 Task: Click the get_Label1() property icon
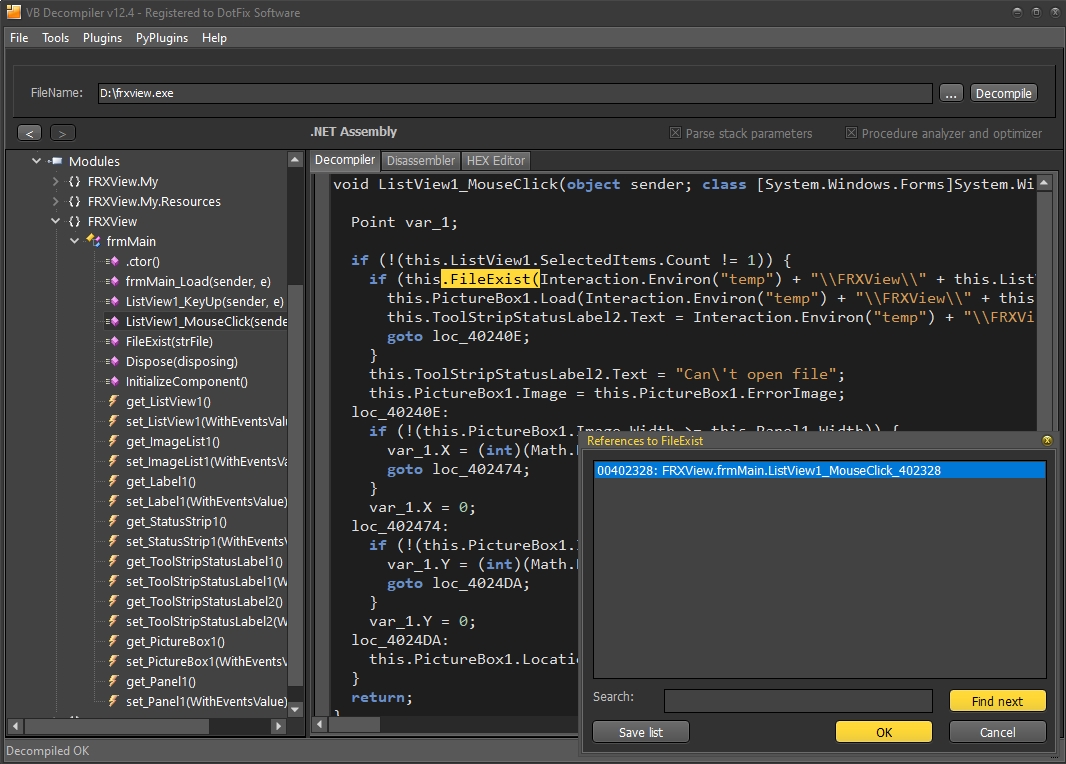[114, 481]
